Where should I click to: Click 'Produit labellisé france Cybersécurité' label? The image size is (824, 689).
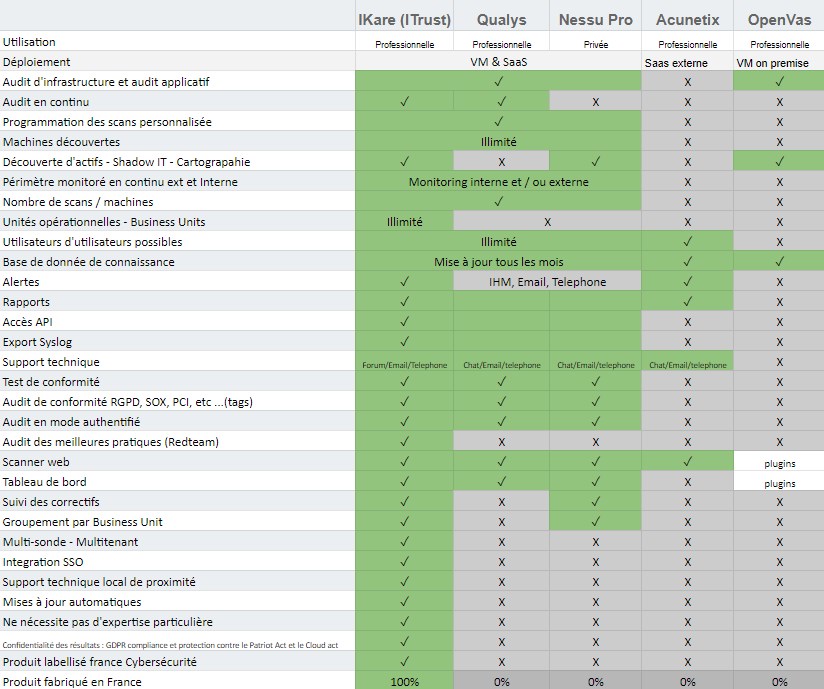coord(99,662)
